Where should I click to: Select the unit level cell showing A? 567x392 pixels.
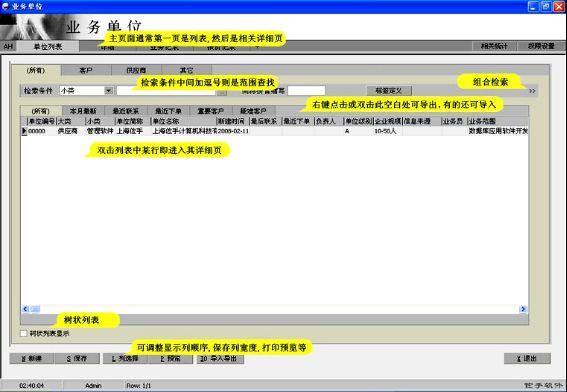(x=358, y=131)
